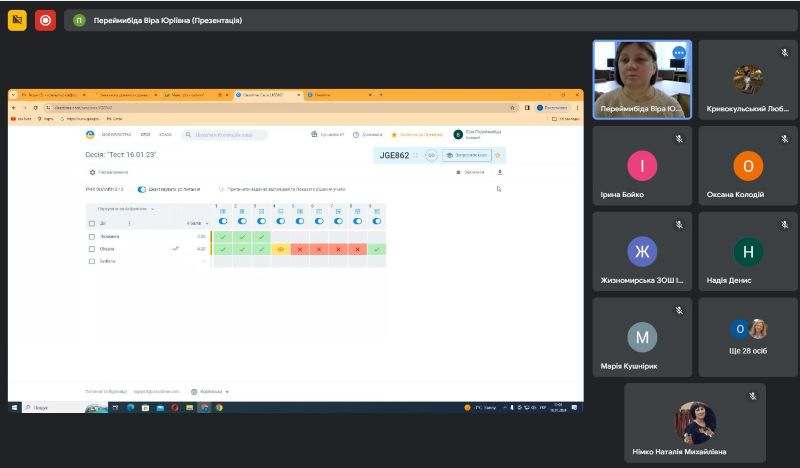The image size is (800, 468).
Task: Open Task View from the taskbar
Action: point(116,407)
